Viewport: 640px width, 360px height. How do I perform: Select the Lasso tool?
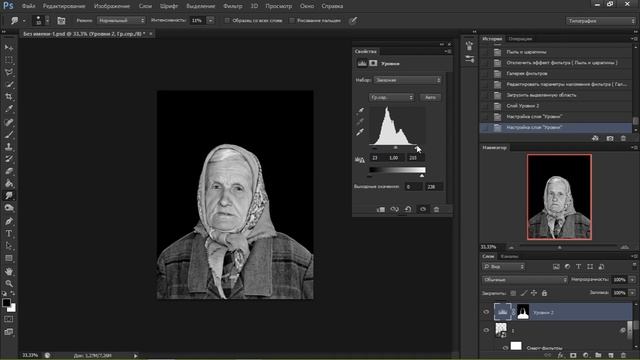click(x=9, y=72)
